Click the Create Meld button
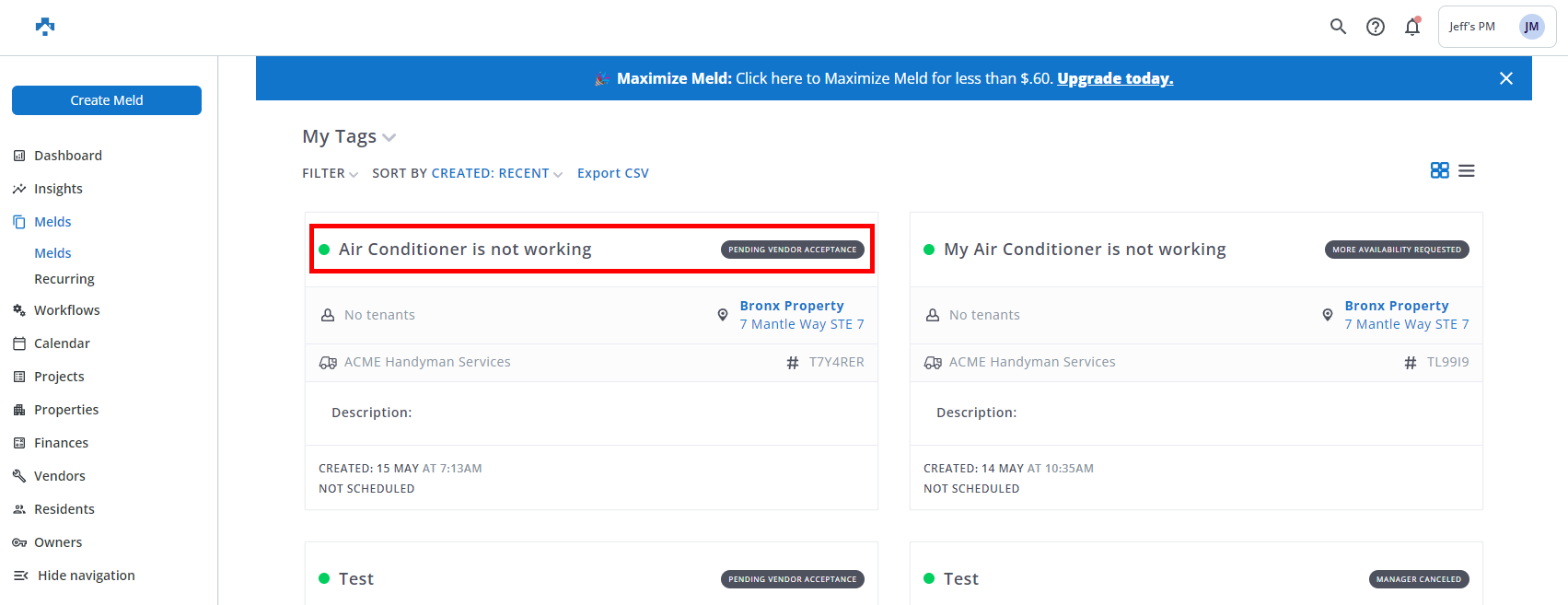This screenshot has height=605, width=1568. [x=107, y=100]
